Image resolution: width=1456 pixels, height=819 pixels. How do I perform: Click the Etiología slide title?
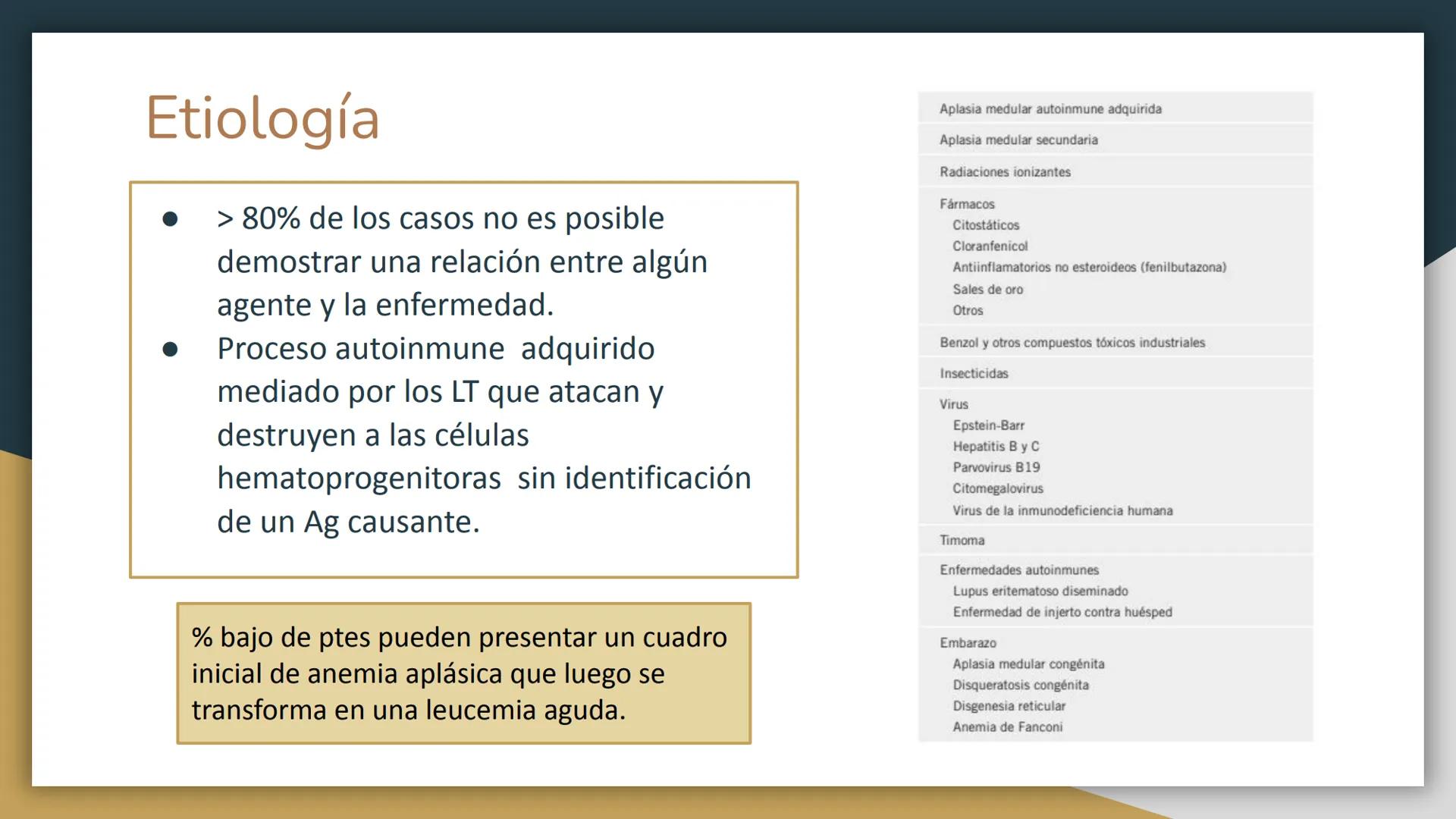click(x=262, y=118)
